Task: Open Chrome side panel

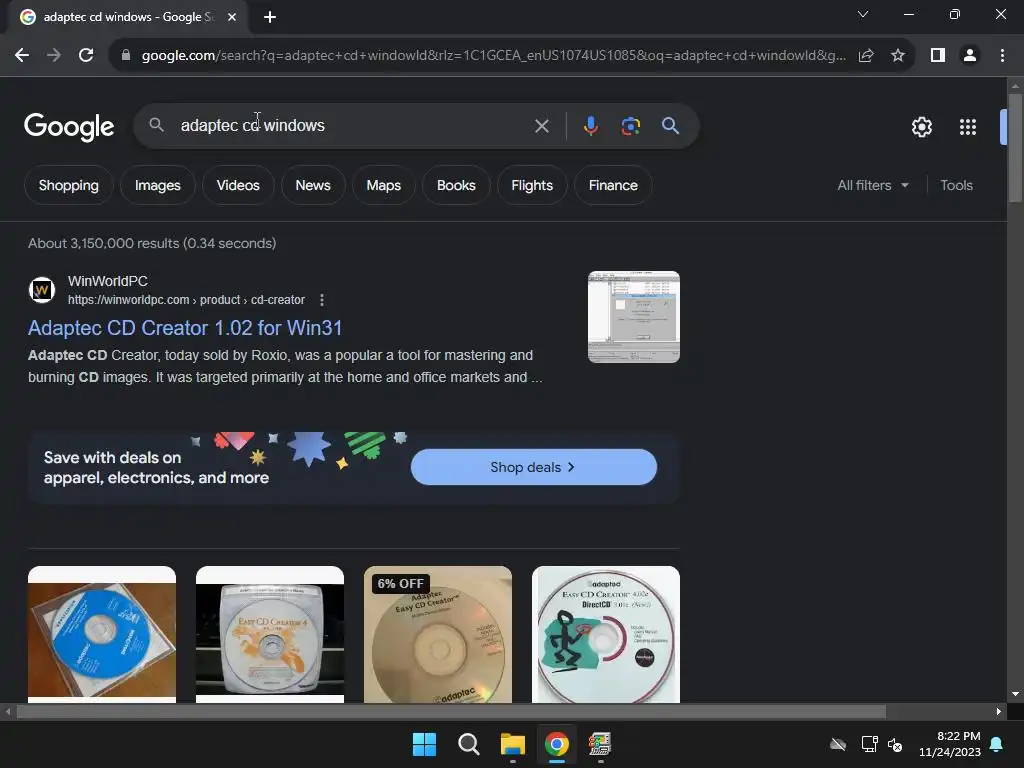Action: [938, 56]
